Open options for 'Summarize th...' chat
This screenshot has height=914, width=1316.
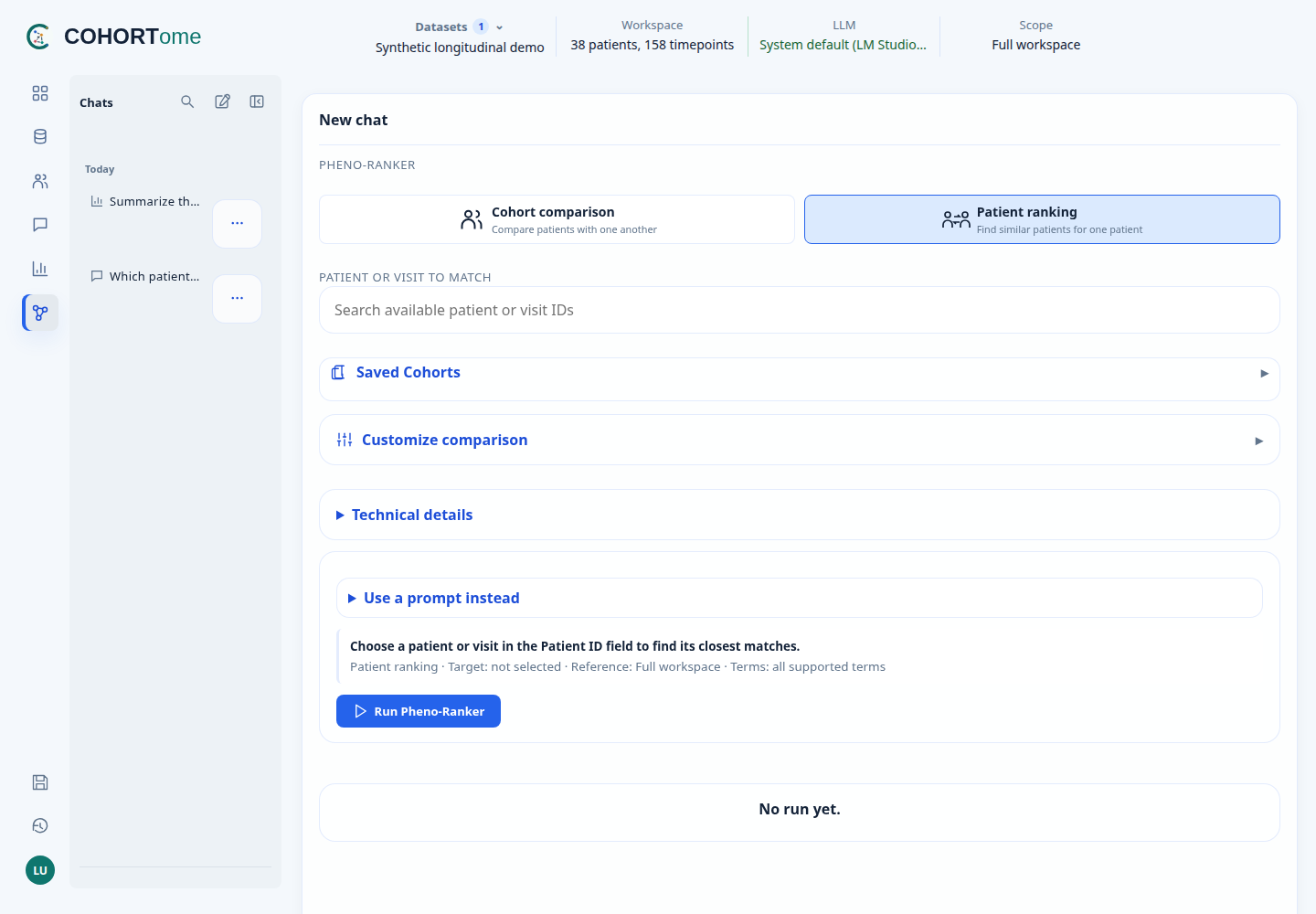click(238, 223)
